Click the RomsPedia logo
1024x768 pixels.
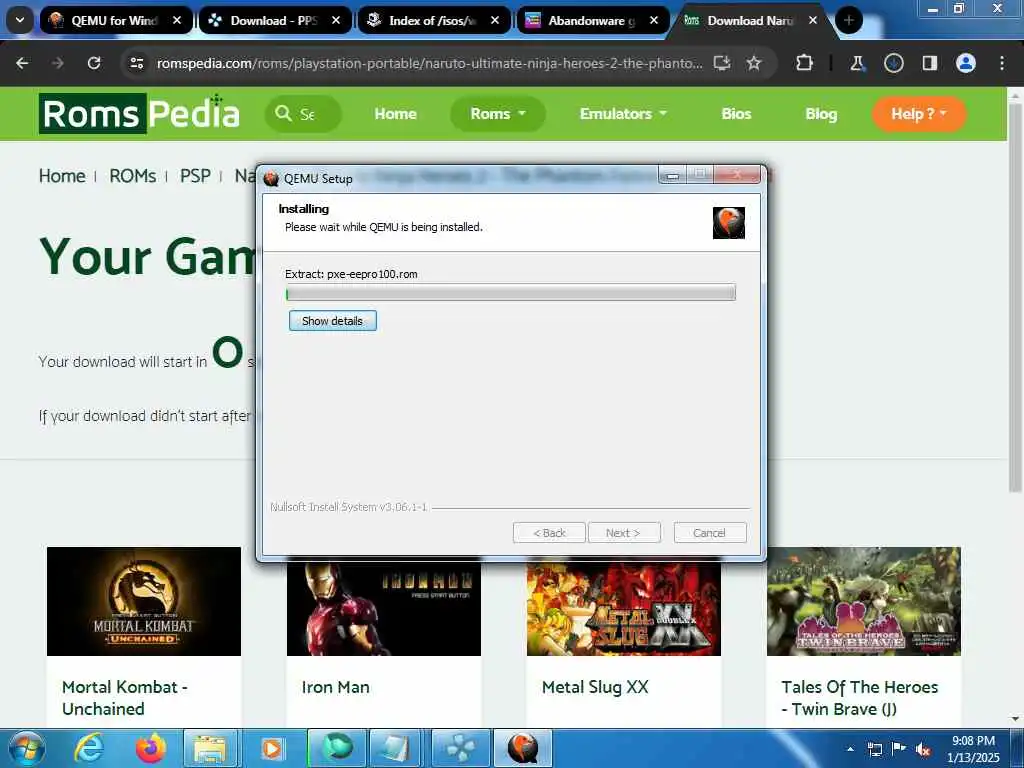click(x=139, y=113)
